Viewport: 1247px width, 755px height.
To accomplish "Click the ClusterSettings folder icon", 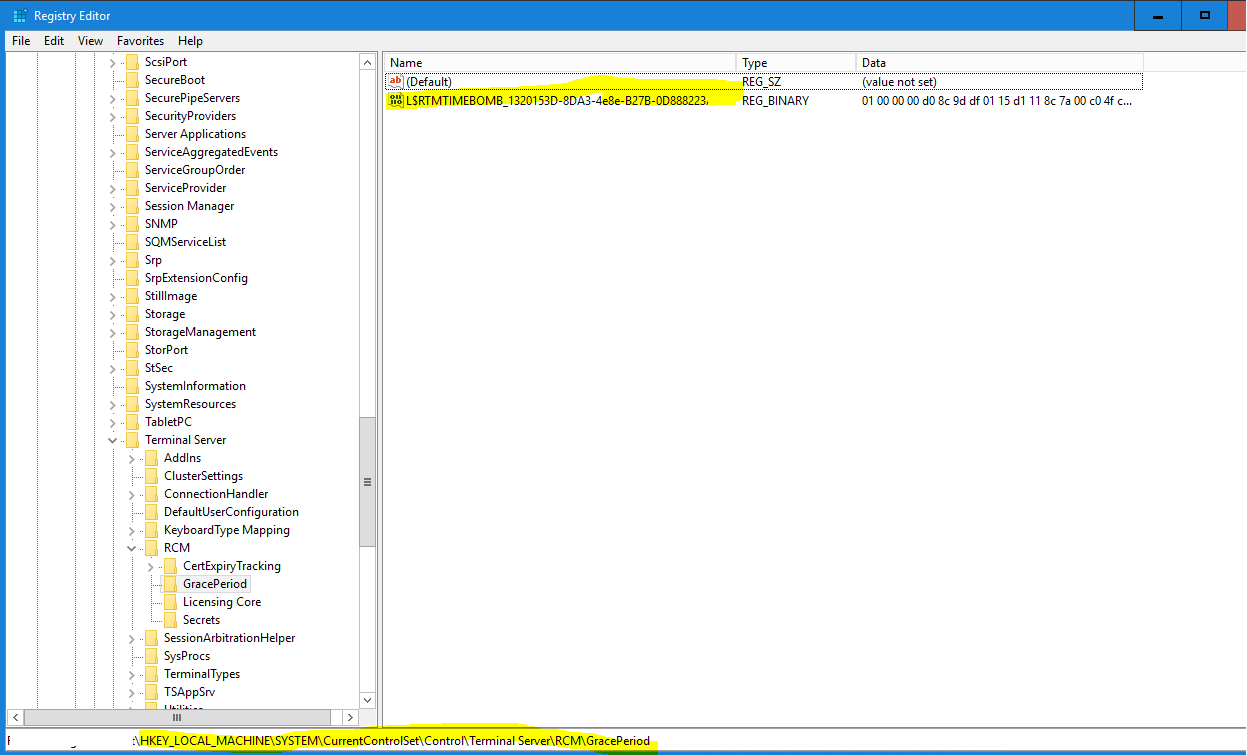I will coord(151,476).
